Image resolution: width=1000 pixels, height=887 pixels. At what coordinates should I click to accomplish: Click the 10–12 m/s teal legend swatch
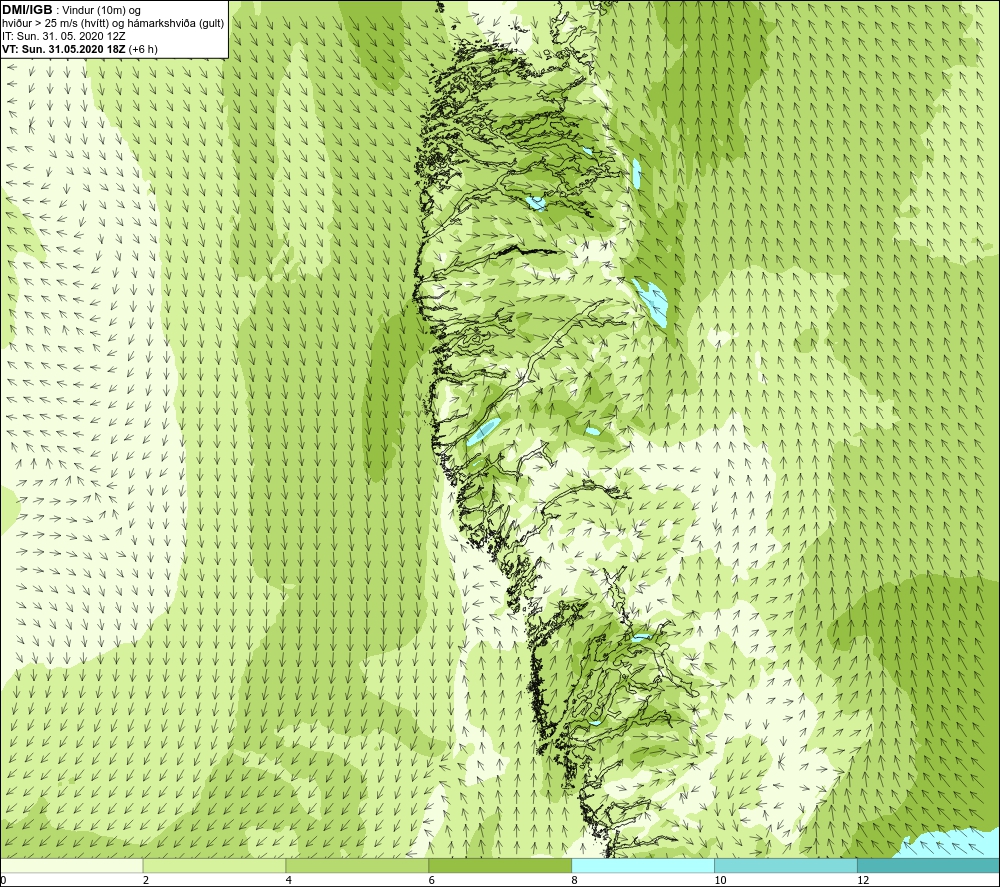786,865
